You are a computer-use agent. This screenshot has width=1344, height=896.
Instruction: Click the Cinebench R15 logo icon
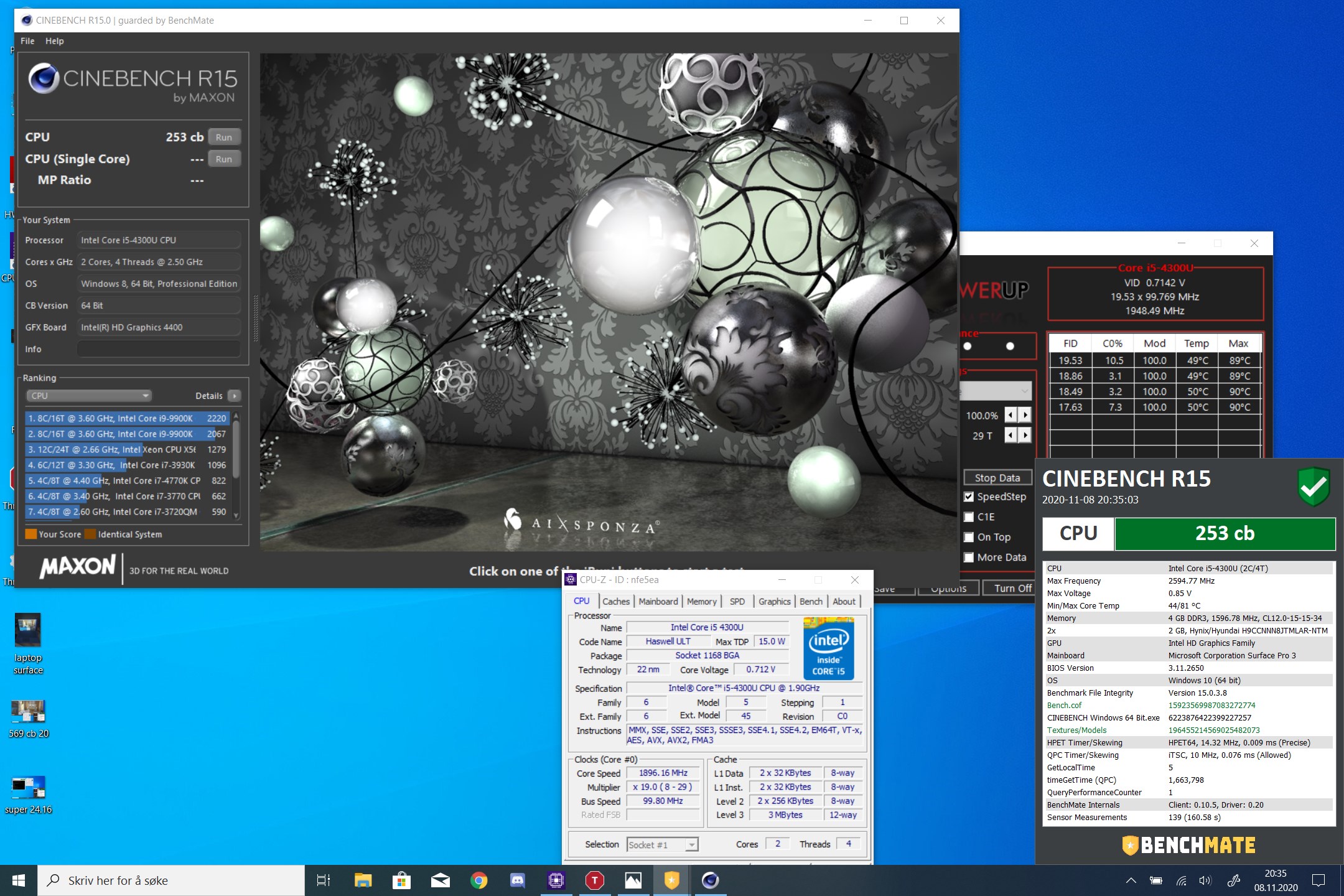click(44, 78)
